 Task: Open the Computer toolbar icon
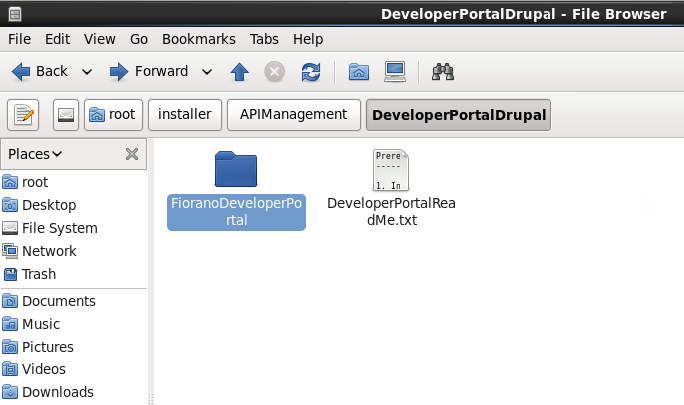pyautogui.click(x=395, y=72)
